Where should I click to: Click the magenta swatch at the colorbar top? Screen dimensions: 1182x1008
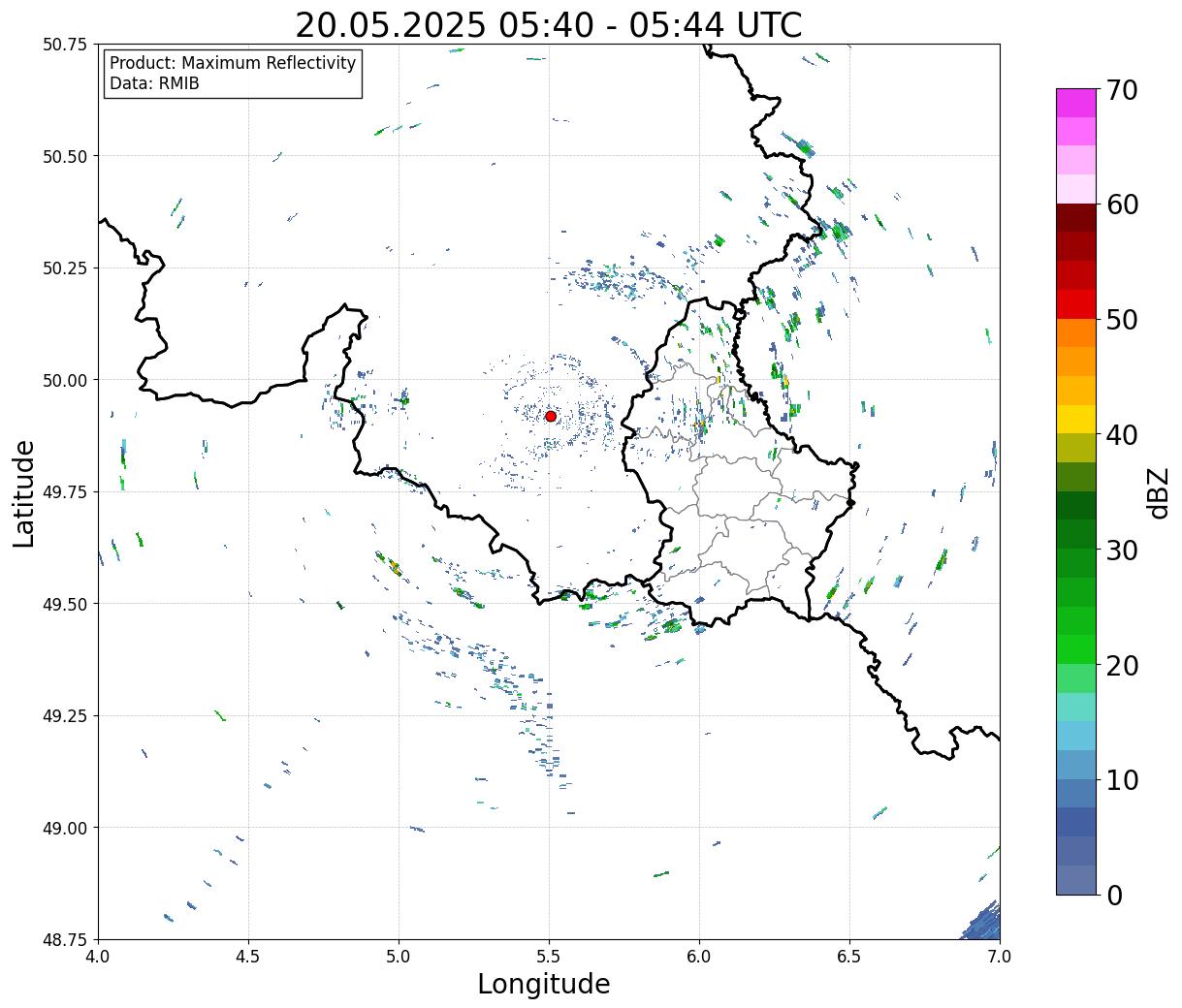[1076, 103]
